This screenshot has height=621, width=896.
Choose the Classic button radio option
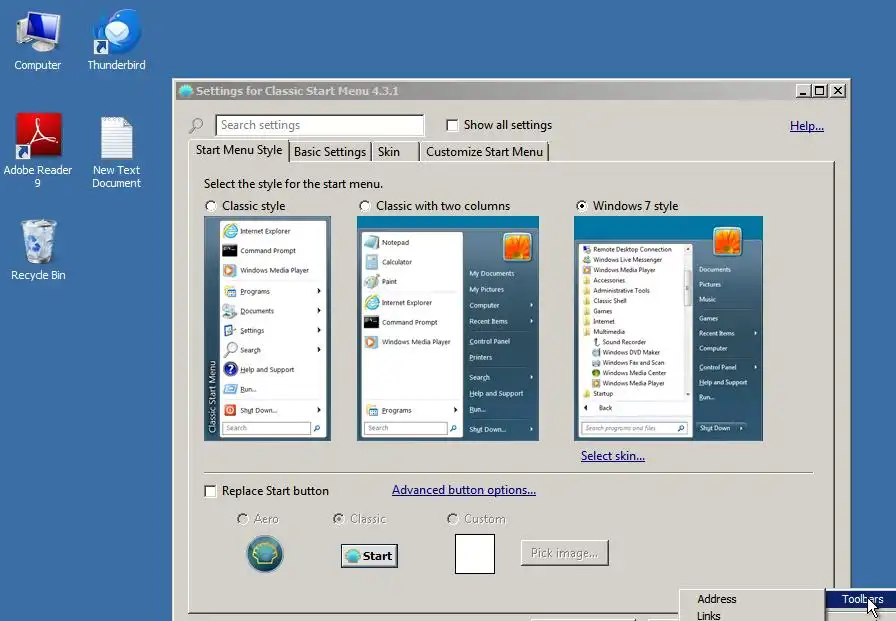338,519
